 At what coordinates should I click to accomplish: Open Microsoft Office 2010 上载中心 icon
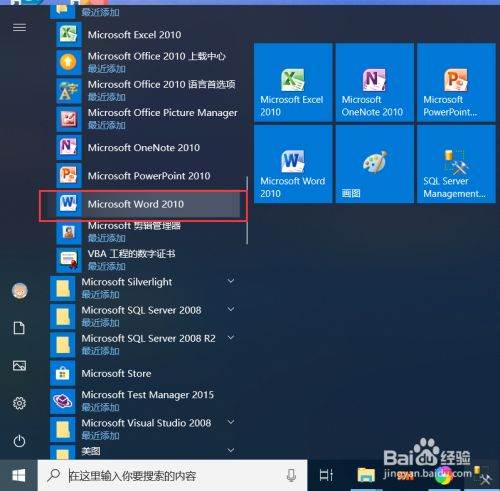click(x=69, y=63)
